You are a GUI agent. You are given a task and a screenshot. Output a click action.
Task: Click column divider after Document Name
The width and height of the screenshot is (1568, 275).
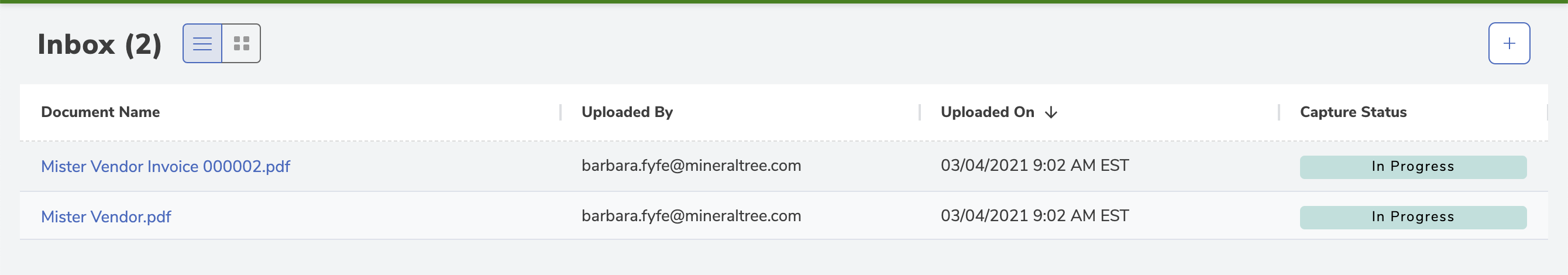pyautogui.click(x=560, y=112)
